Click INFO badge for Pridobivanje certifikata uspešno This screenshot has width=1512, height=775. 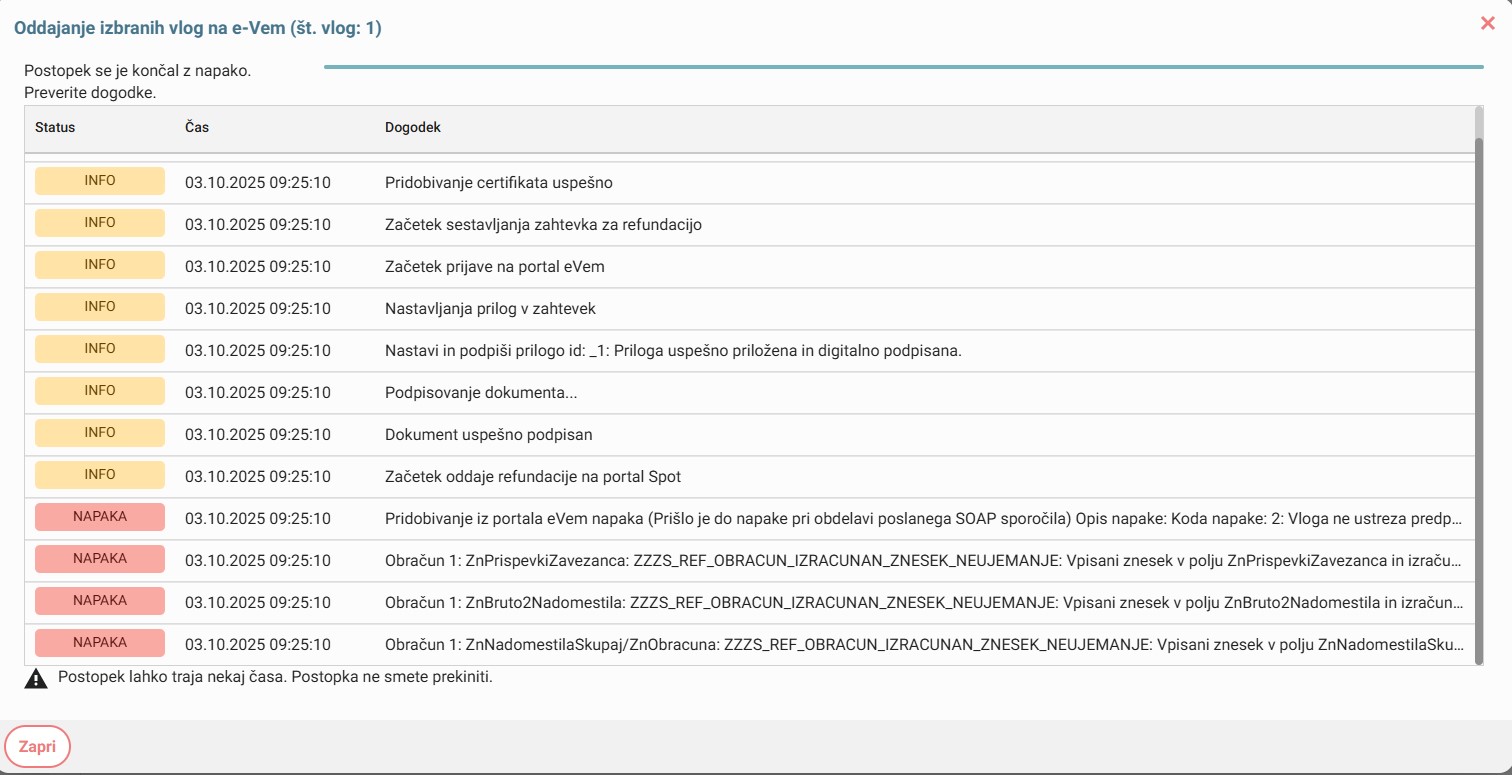100,182
